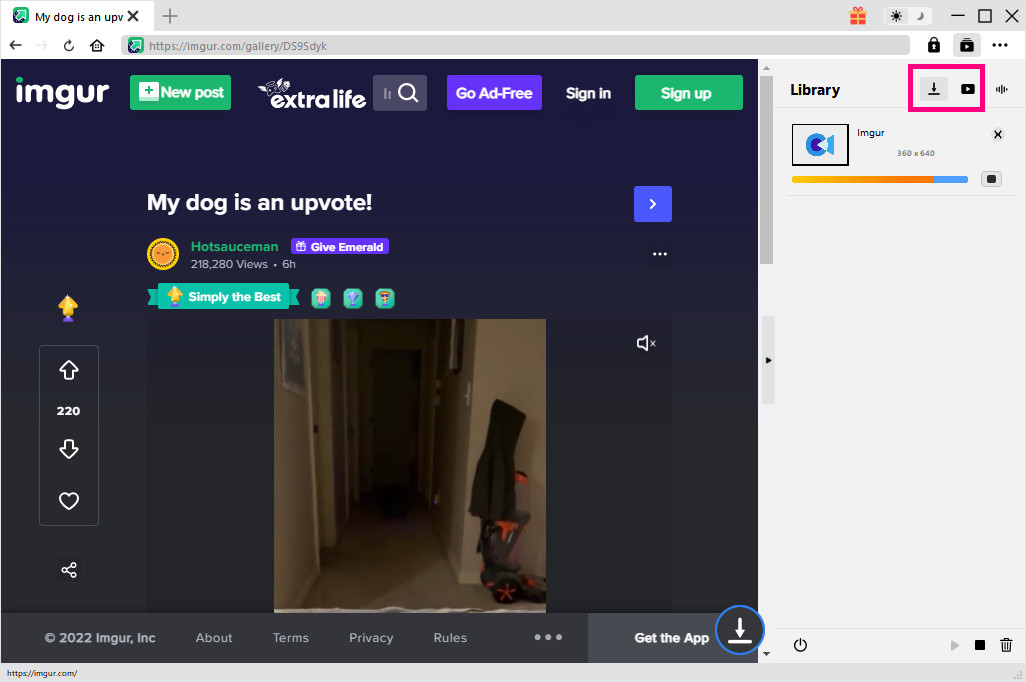Share the post using share icon
Viewport: 1026px width, 682px height.
tap(69, 570)
